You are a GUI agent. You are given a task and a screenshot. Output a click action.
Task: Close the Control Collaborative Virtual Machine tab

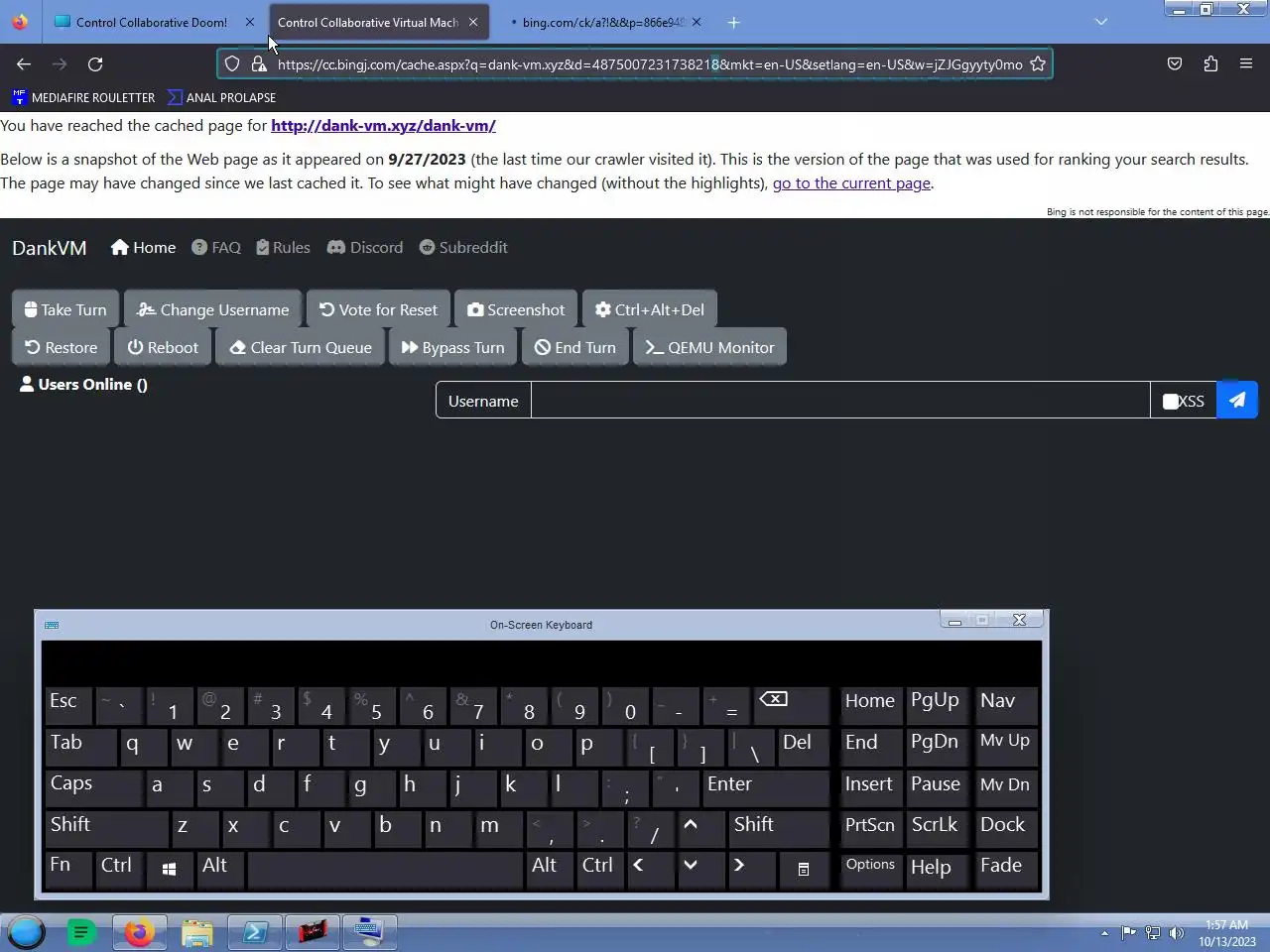(473, 22)
